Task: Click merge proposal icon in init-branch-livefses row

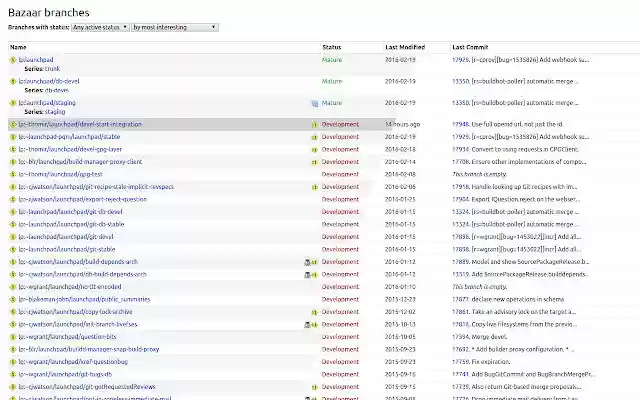Action: coord(314,325)
